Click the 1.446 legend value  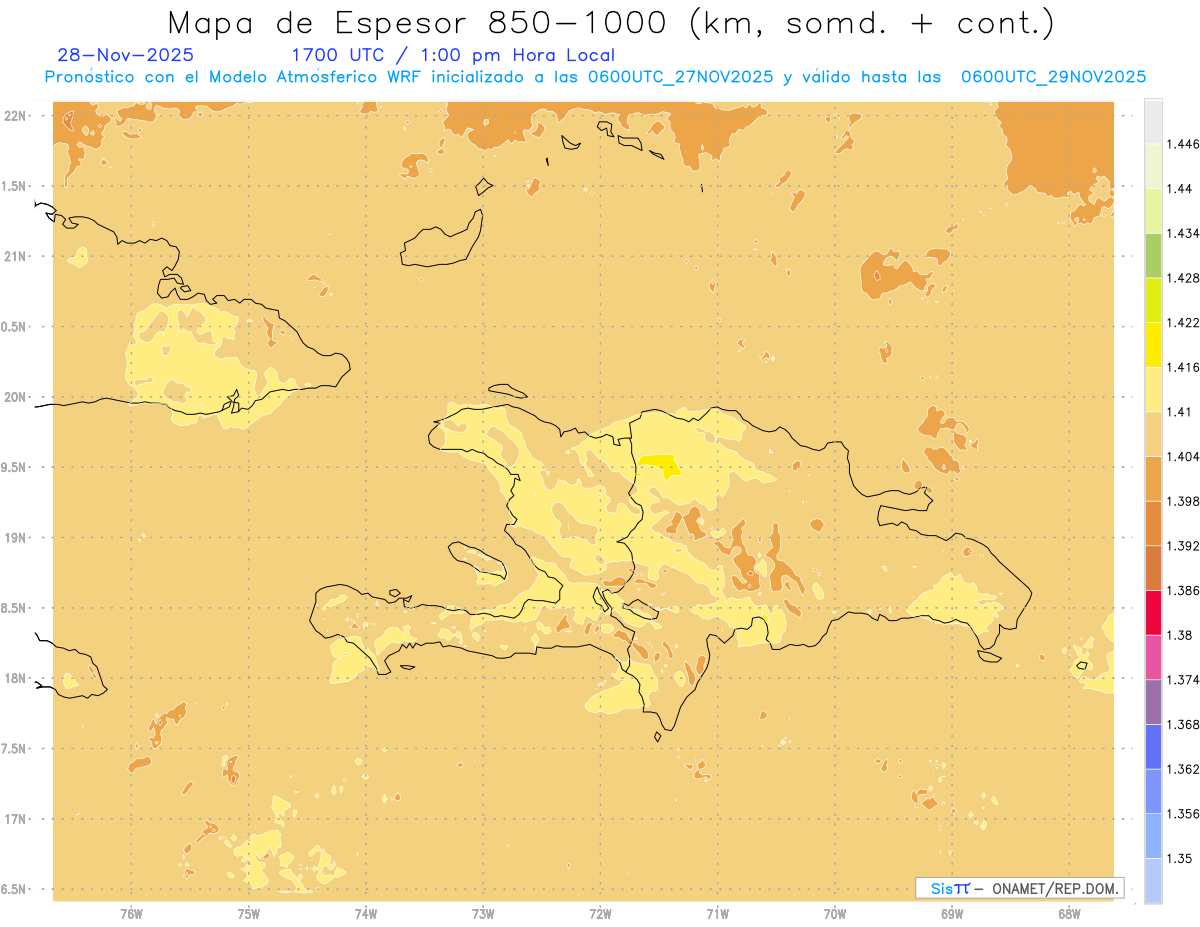[1183, 144]
